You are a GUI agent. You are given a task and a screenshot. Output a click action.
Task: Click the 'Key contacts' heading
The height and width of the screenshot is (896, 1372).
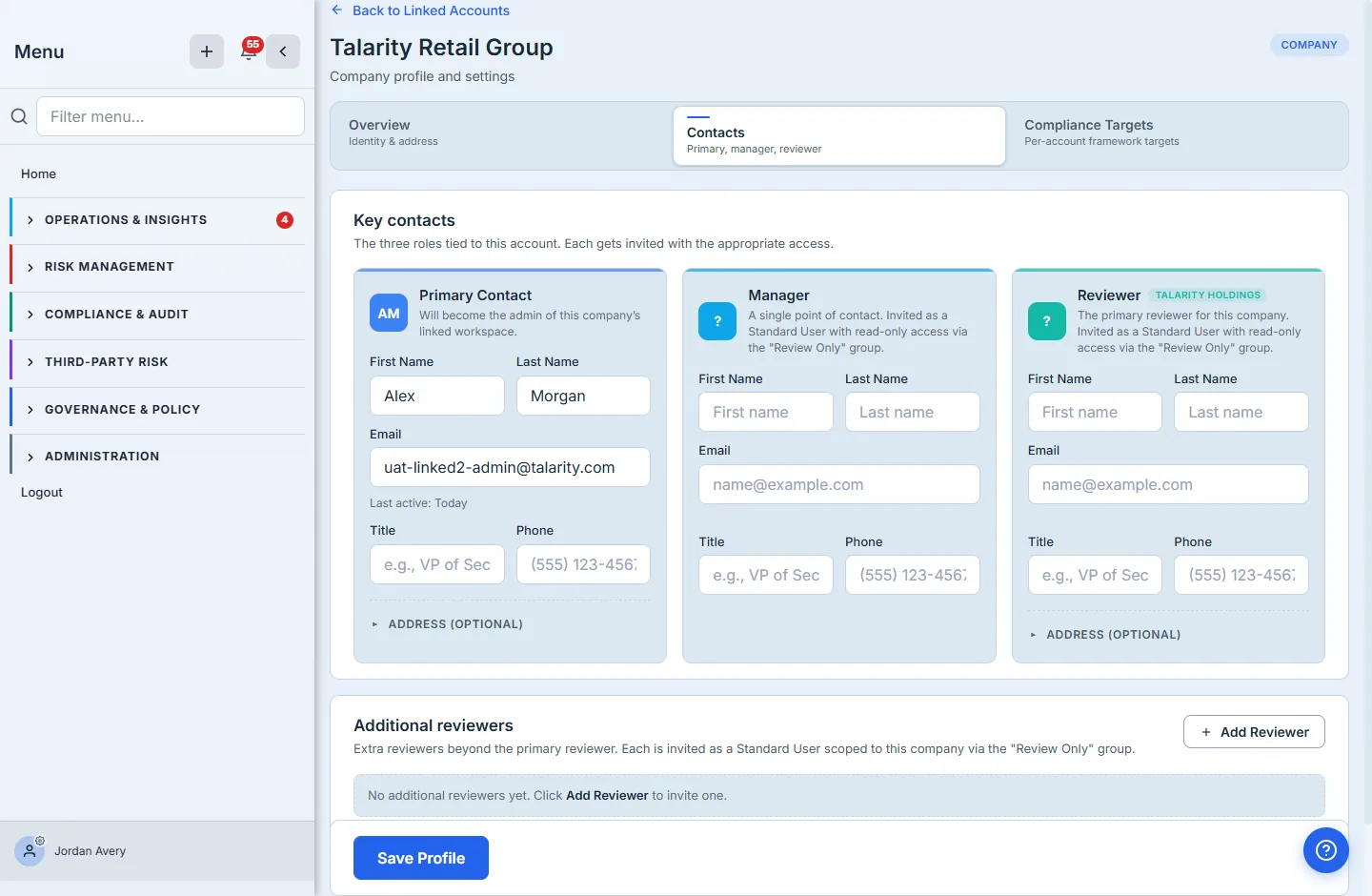coord(404,220)
